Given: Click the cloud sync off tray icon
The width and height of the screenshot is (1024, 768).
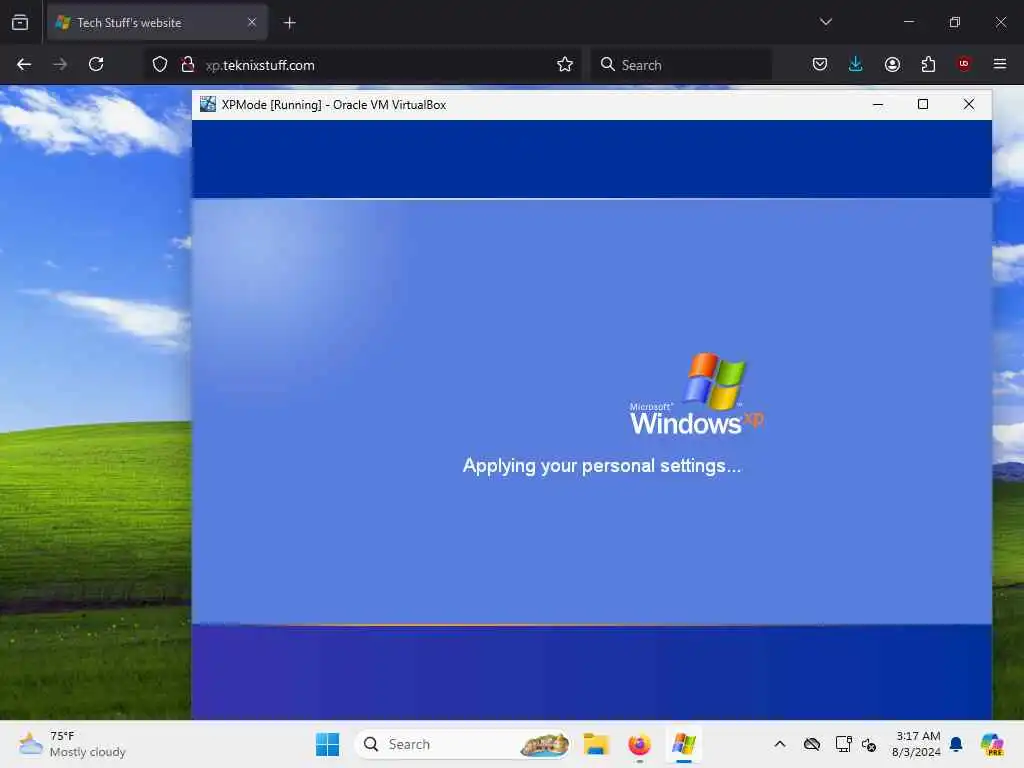Looking at the screenshot, I should (812, 744).
